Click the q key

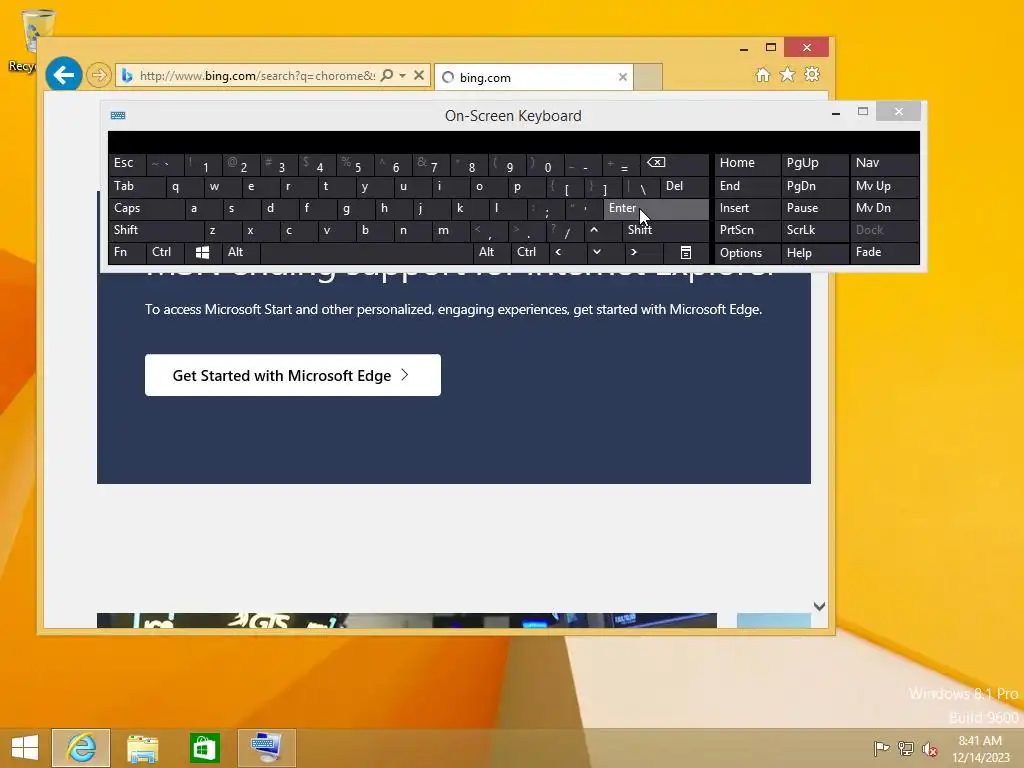184,186
